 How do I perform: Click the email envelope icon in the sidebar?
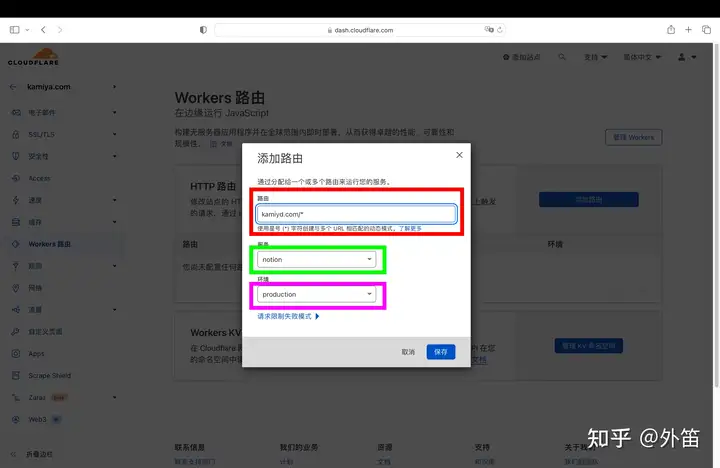[16, 113]
